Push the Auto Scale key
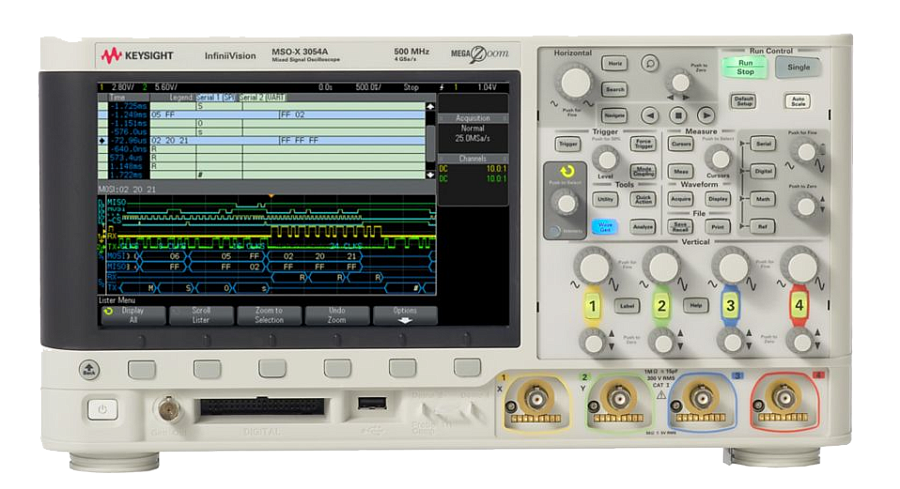The image size is (900, 489). [798, 102]
